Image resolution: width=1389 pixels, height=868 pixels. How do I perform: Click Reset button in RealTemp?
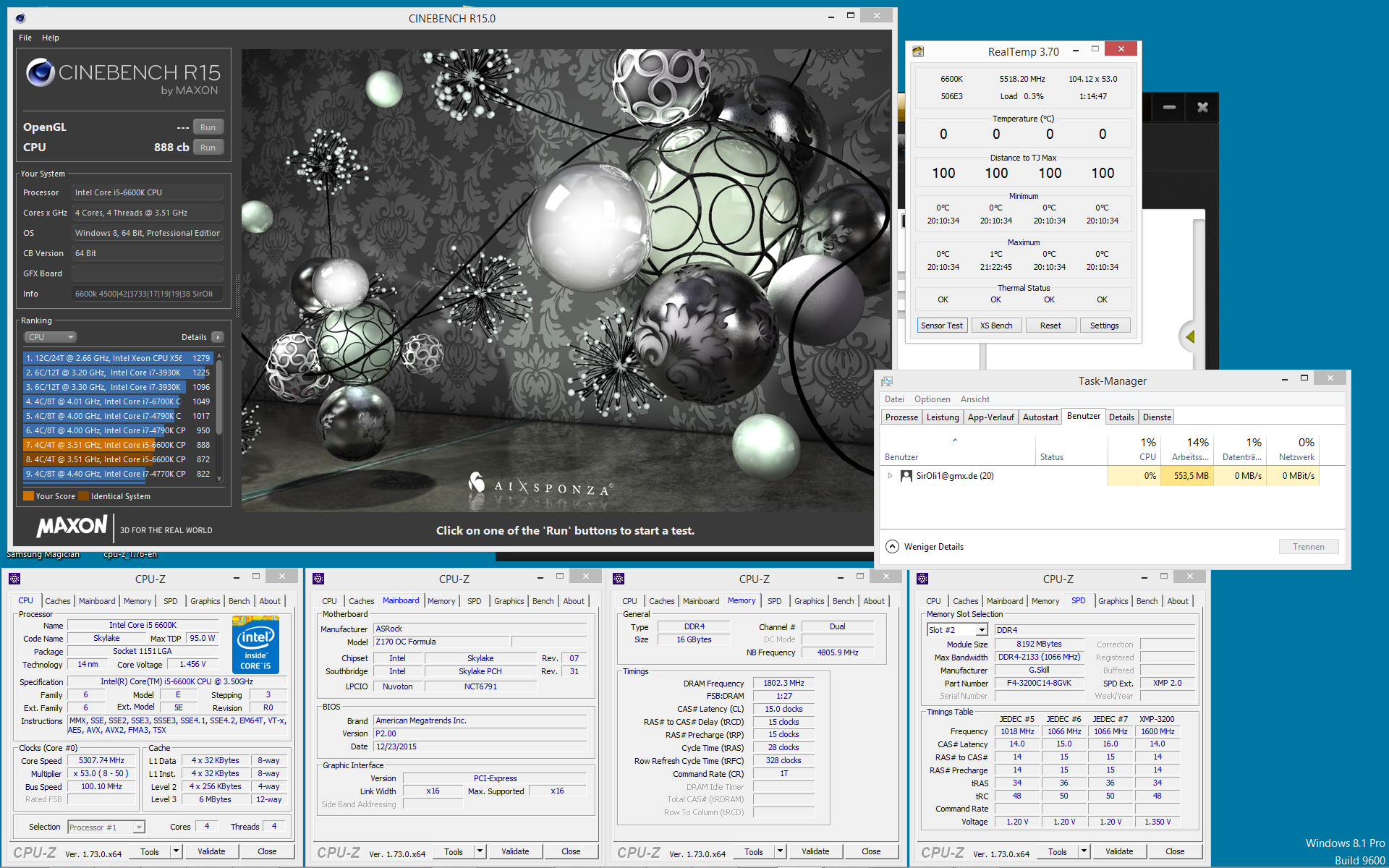(x=1050, y=325)
